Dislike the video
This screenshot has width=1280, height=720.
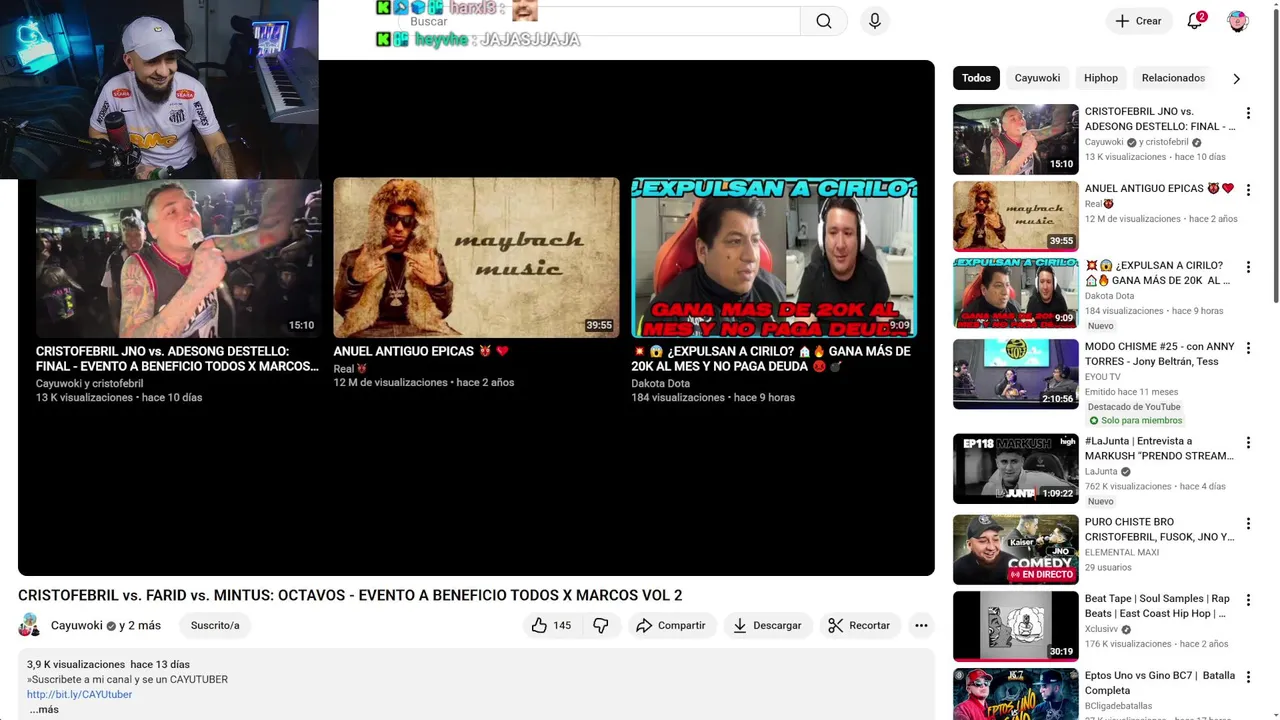pyautogui.click(x=601, y=625)
